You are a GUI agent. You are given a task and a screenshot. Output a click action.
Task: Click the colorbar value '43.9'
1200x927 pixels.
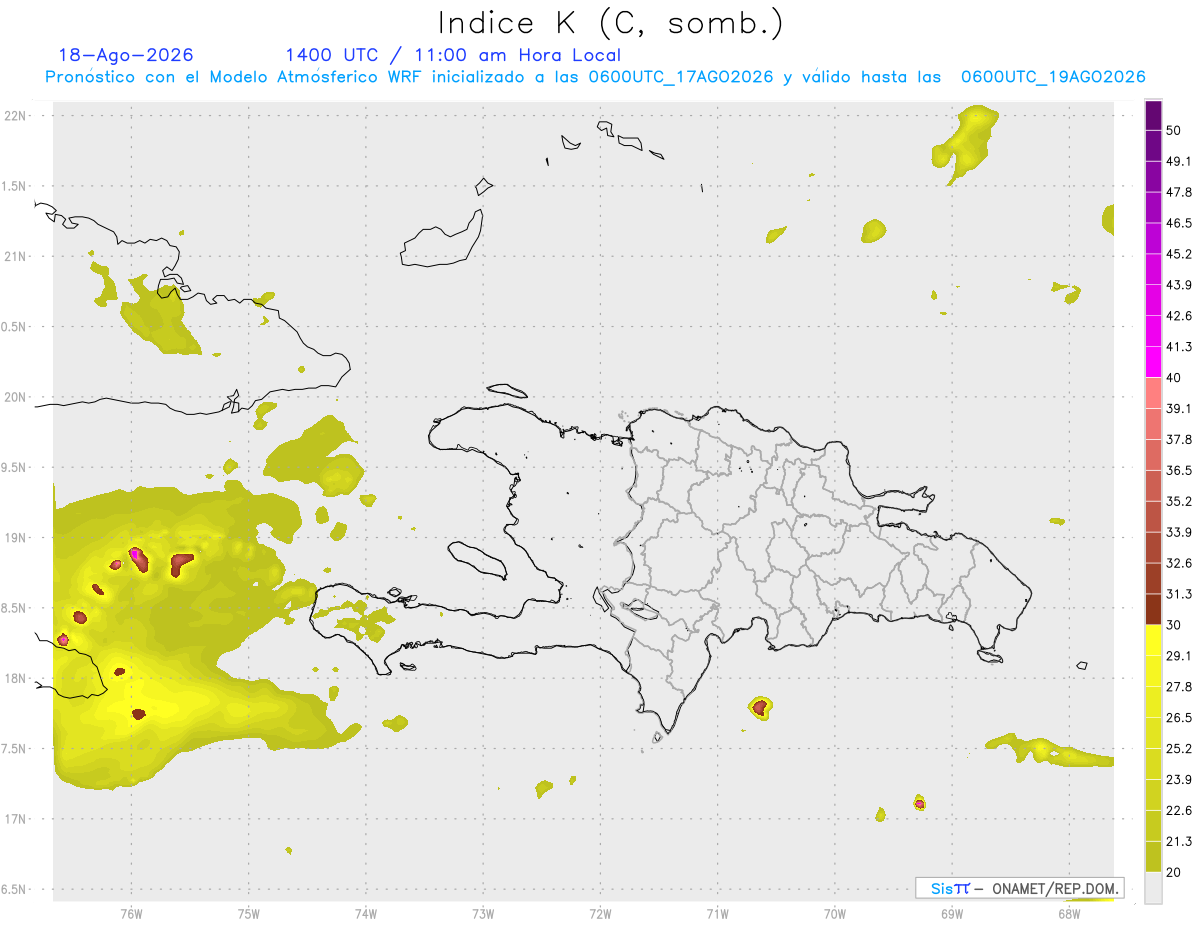(1179, 285)
